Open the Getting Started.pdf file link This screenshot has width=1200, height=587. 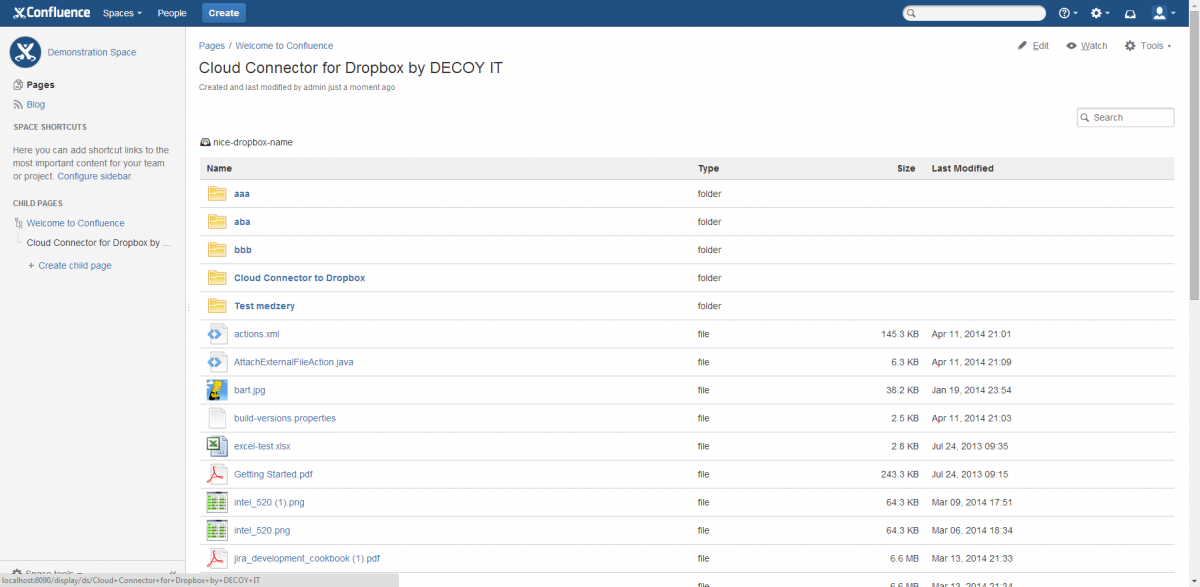click(x=273, y=474)
